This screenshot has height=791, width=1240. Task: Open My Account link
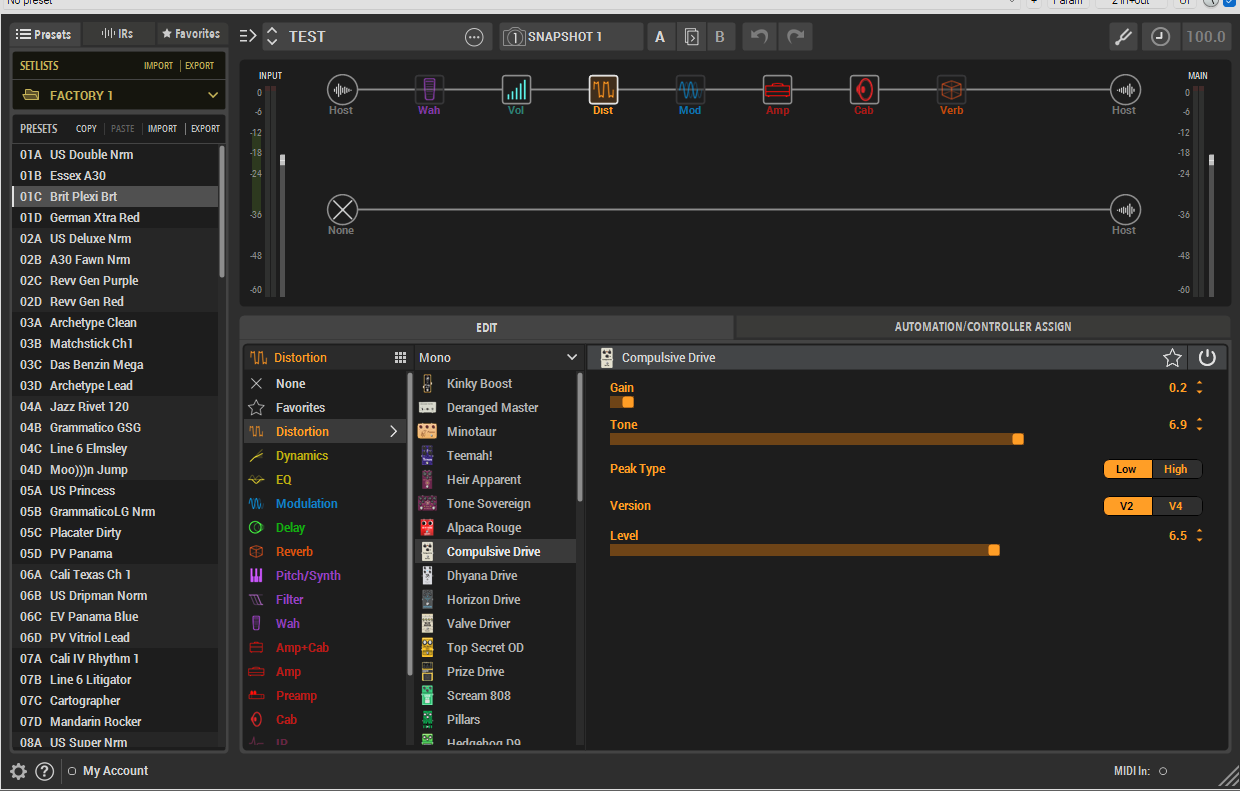[115, 771]
